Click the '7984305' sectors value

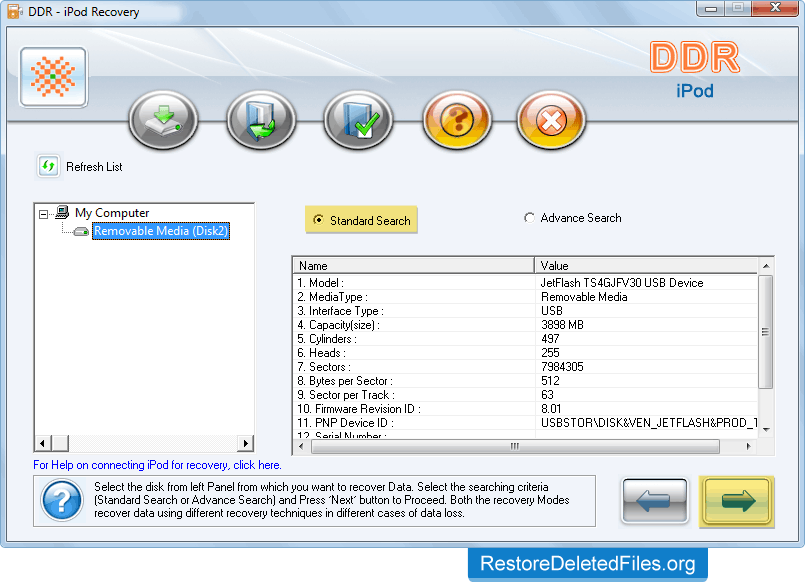(562, 367)
